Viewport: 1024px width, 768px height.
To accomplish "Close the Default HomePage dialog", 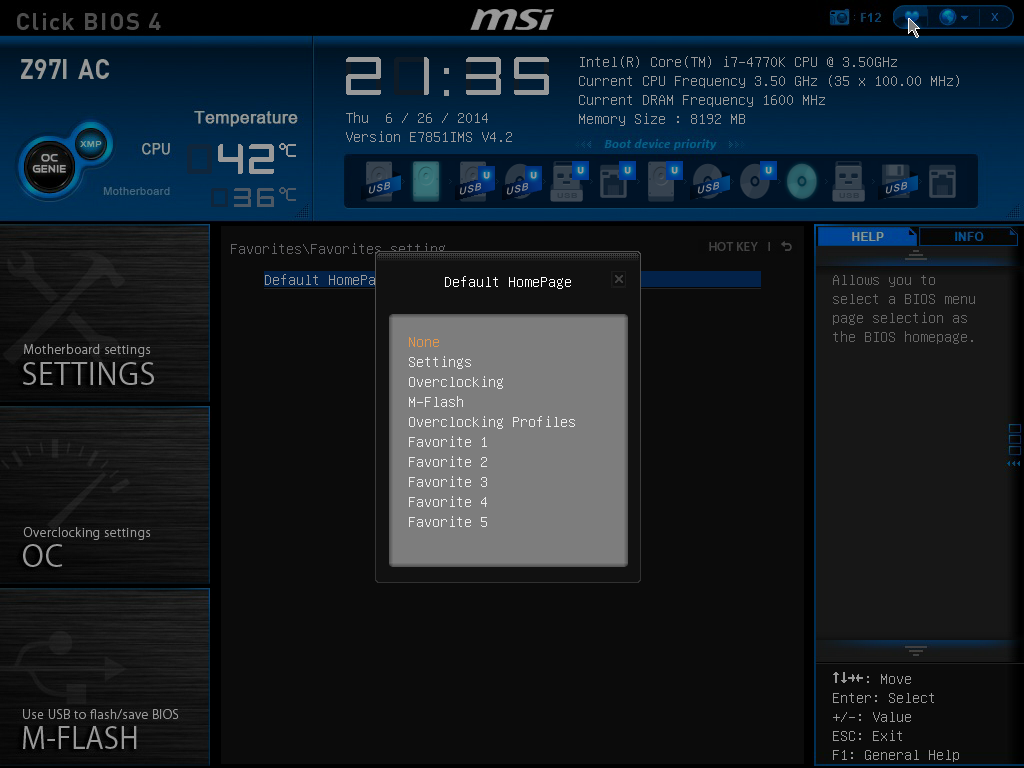I will tap(618, 280).
